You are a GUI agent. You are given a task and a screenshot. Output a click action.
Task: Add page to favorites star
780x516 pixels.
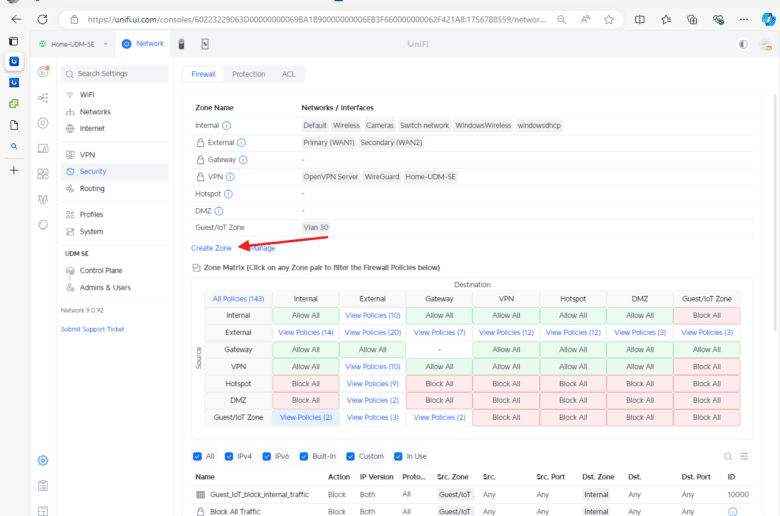(608, 19)
